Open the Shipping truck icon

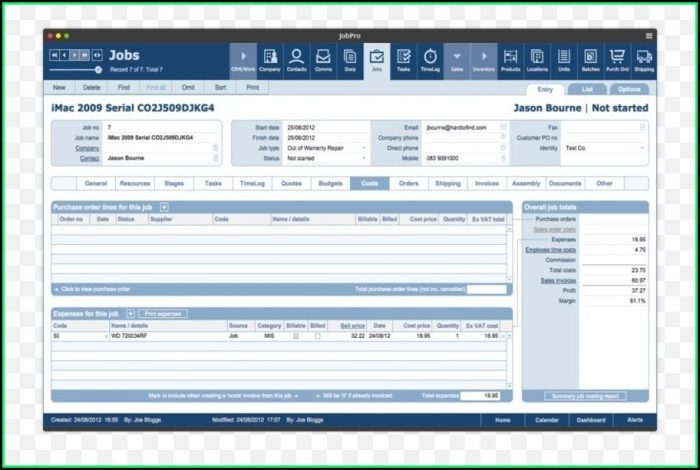(644, 61)
